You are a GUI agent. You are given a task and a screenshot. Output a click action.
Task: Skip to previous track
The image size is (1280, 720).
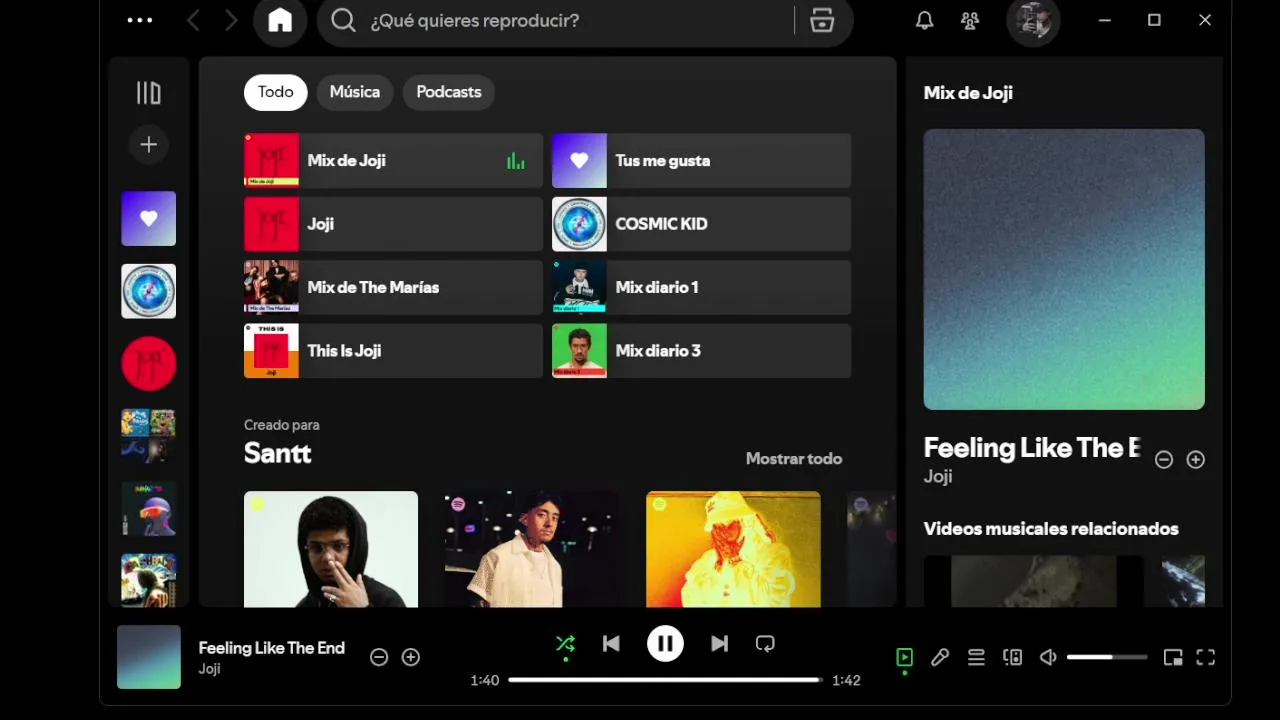(x=612, y=644)
